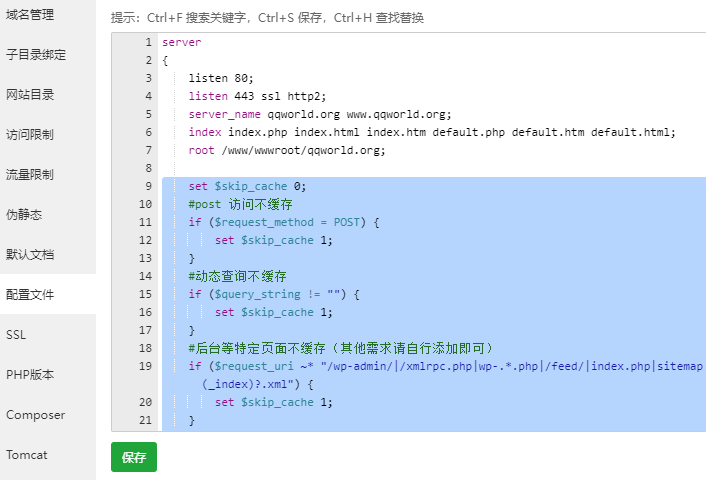Open the 默认文档 tab
706x480 pixels.
(x=30, y=255)
